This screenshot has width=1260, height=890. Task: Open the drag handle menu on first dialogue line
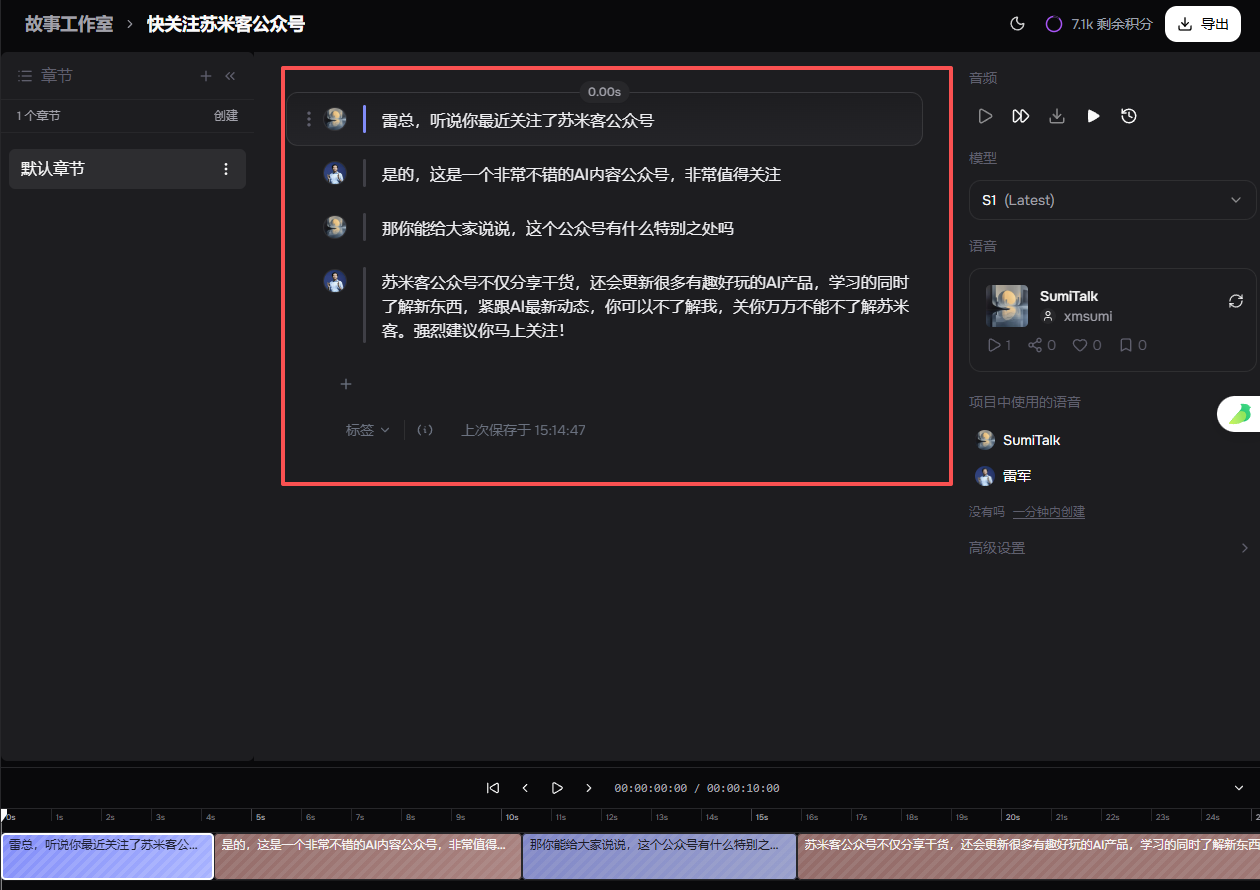308,120
